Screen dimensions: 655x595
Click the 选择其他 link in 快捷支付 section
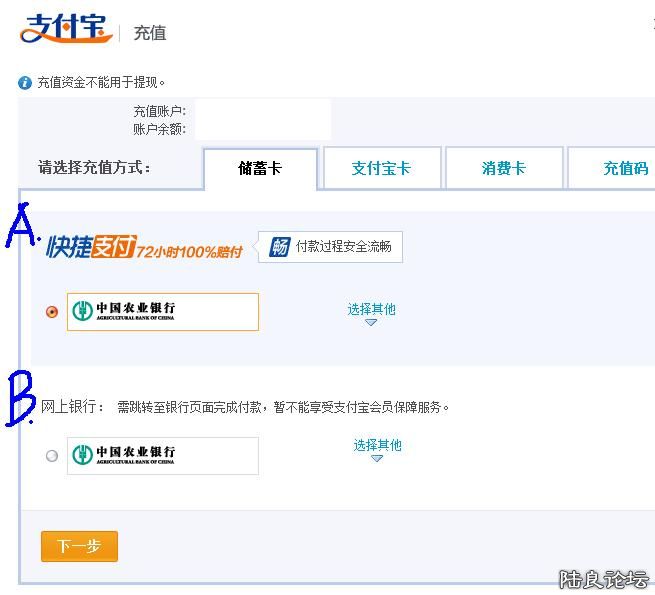point(371,309)
